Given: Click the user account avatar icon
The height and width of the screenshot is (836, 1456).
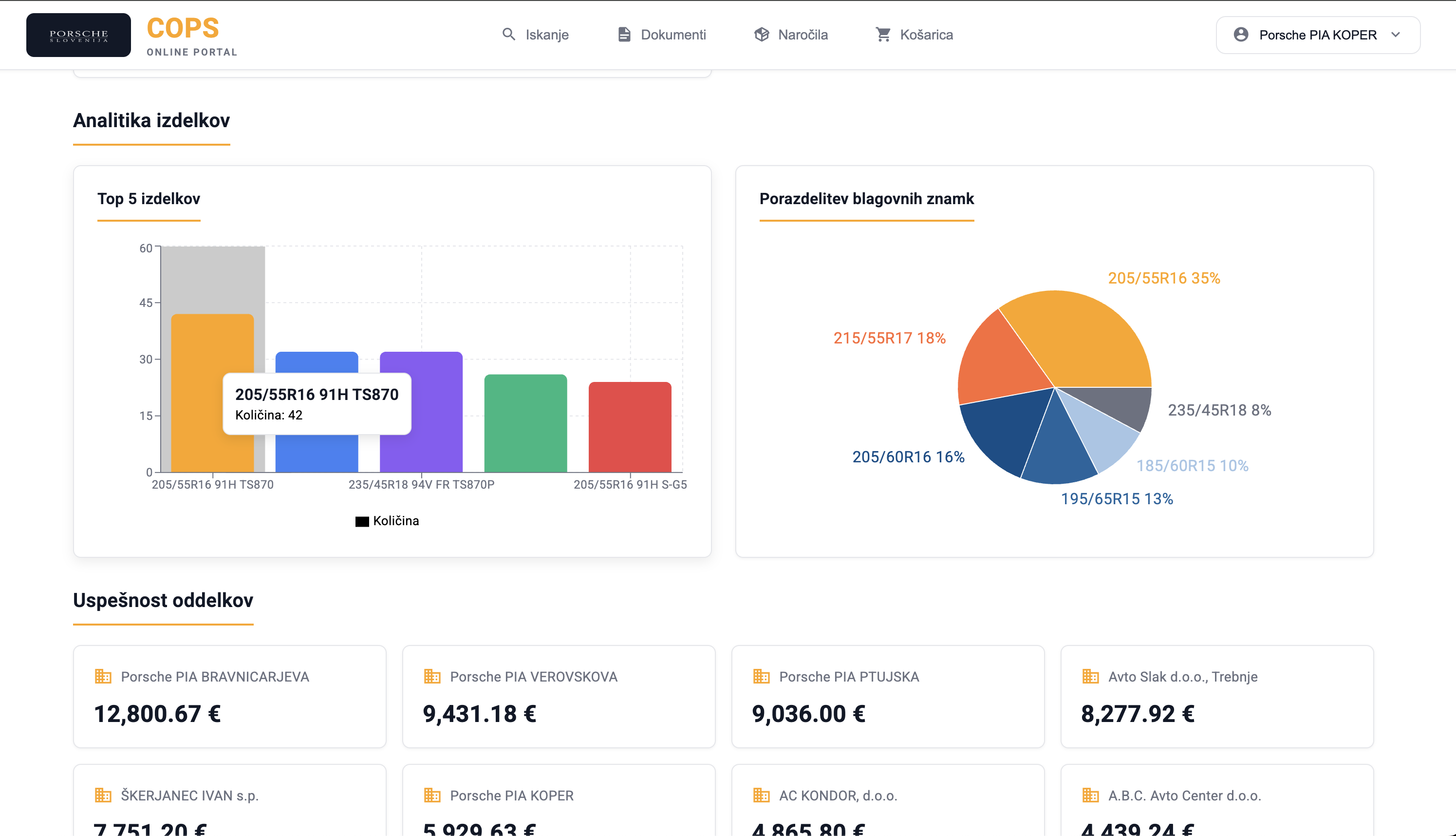Looking at the screenshot, I should click(1241, 35).
